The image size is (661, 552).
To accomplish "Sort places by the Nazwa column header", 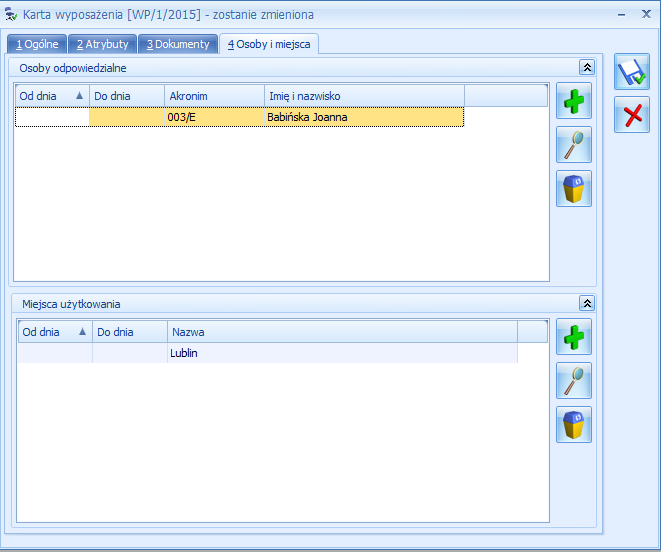I will [342, 332].
